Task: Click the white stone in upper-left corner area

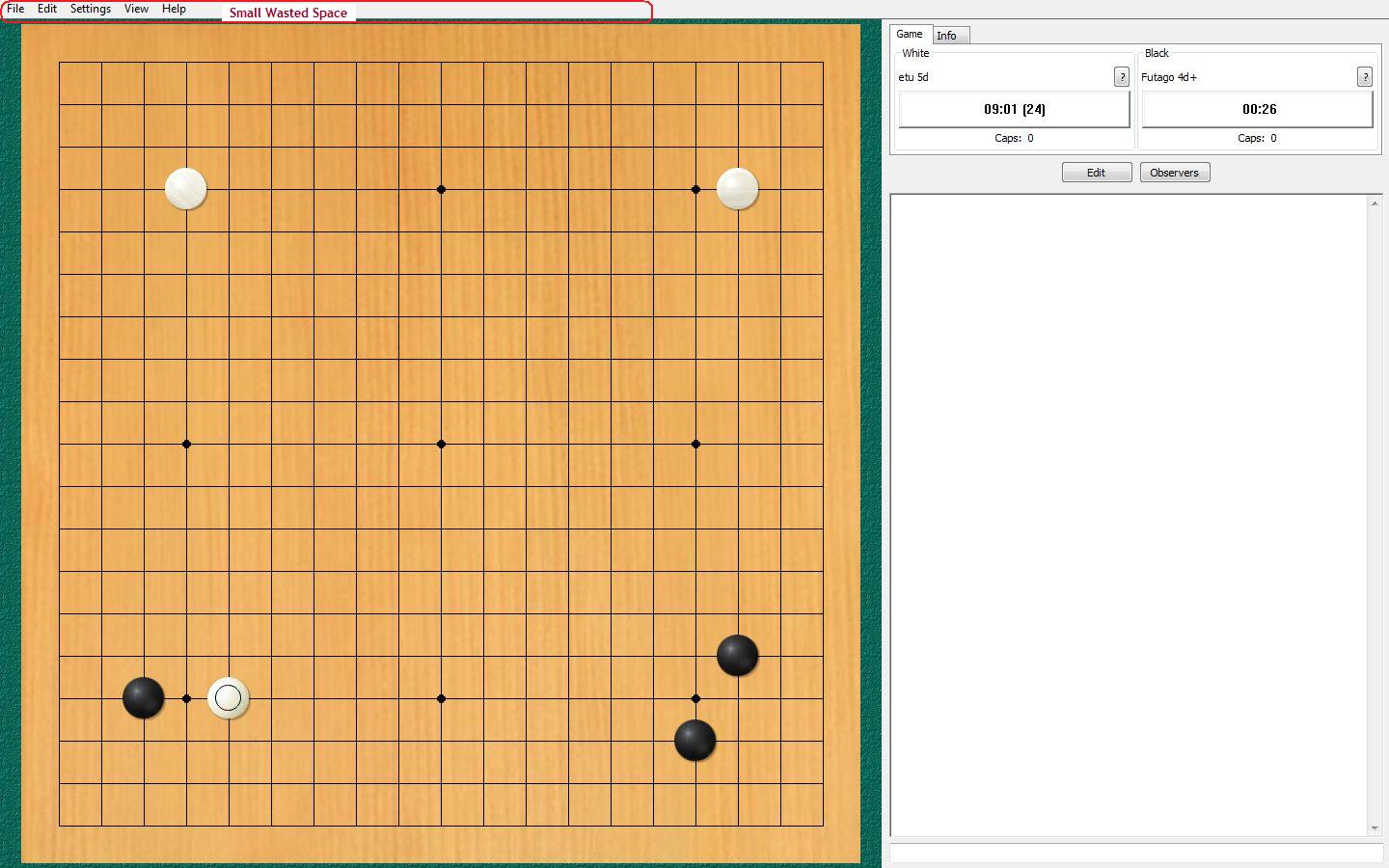Action: [x=186, y=189]
